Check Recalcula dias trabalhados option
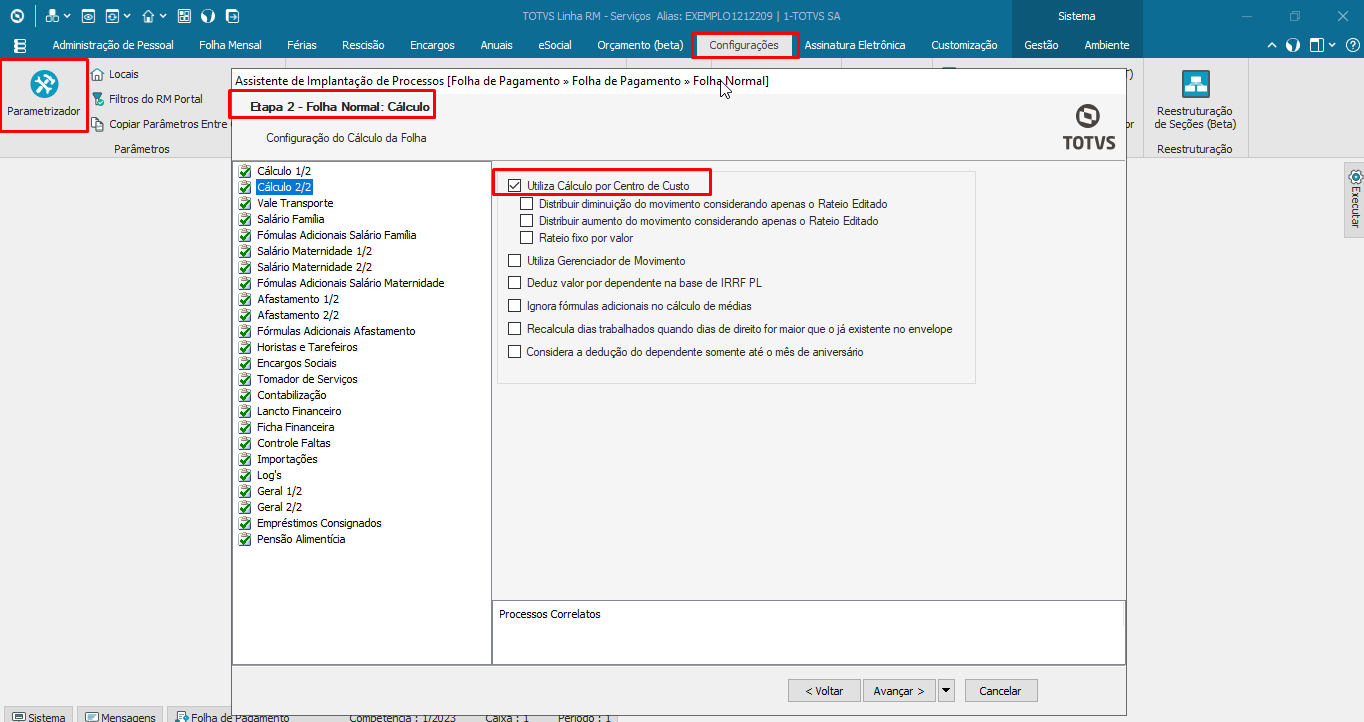 click(x=515, y=329)
